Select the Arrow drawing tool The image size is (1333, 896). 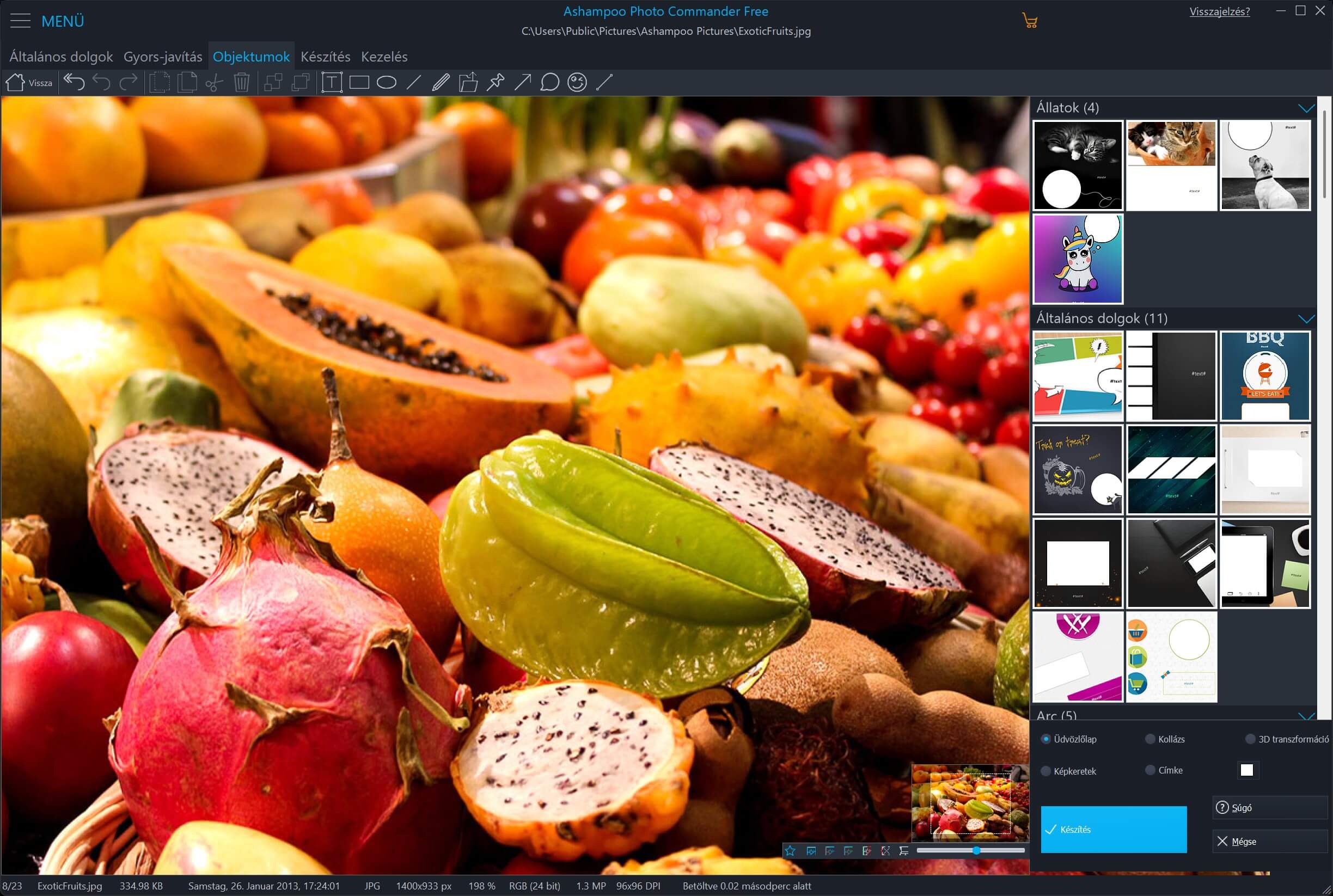[522, 82]
